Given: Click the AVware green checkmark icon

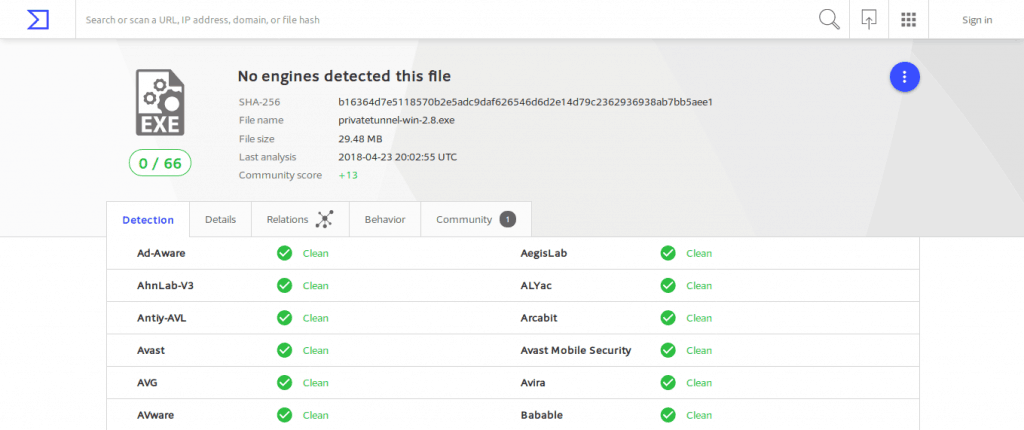Looking at the screenshot, I should pyautogui.click(x=284, y=415).
